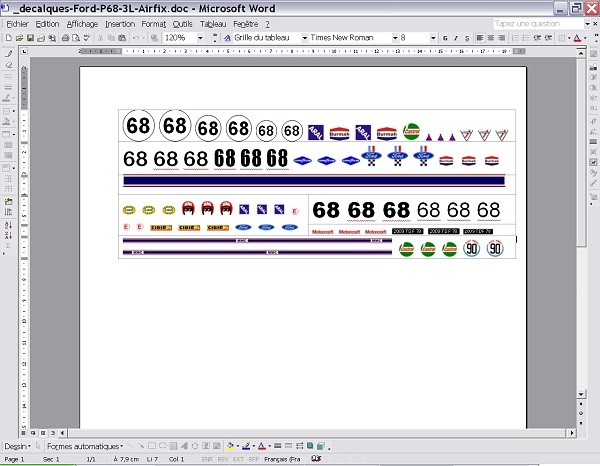
Task: Click the fill color paint bucket
Action: tap(230, 446)
